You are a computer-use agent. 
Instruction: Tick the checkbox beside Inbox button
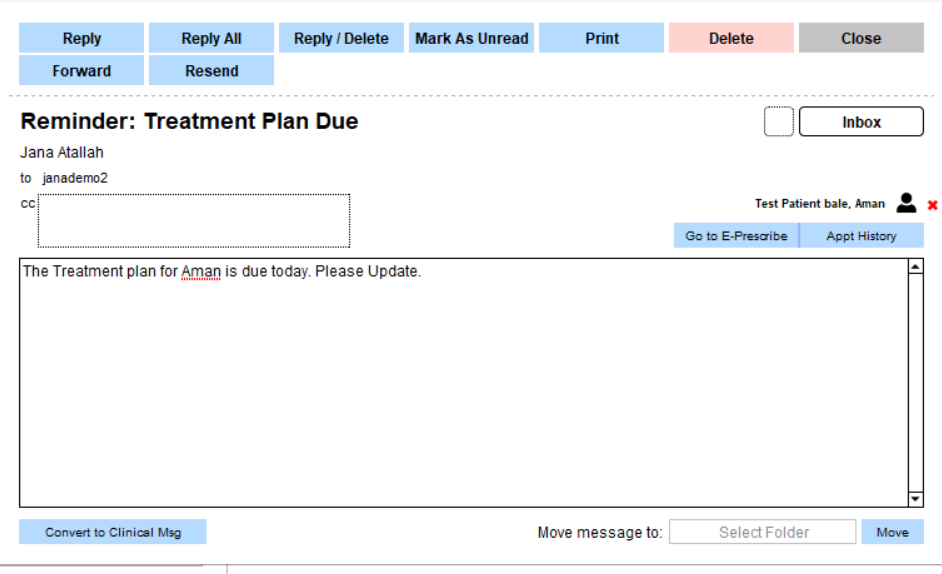[778, 122]
